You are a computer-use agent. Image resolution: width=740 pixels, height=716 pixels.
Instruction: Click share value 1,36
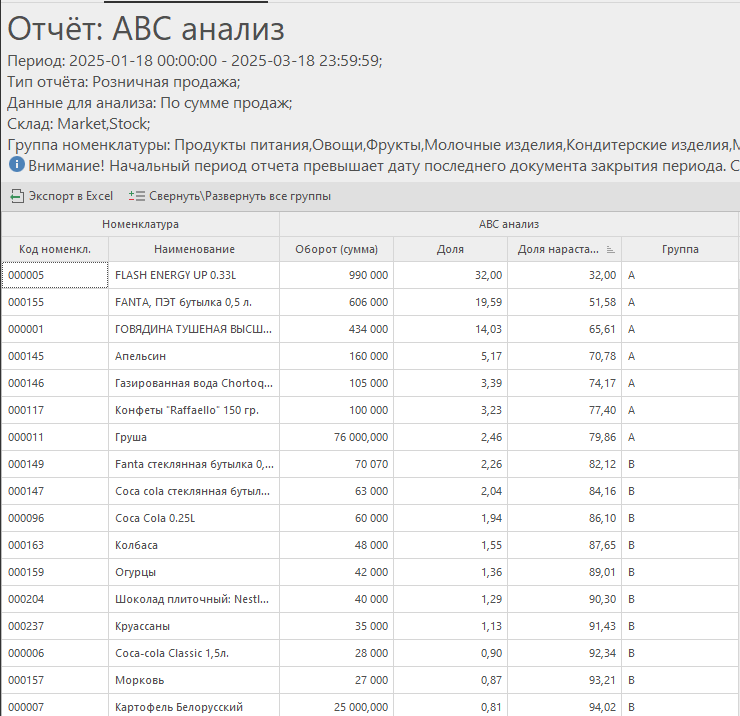(450, 572)
